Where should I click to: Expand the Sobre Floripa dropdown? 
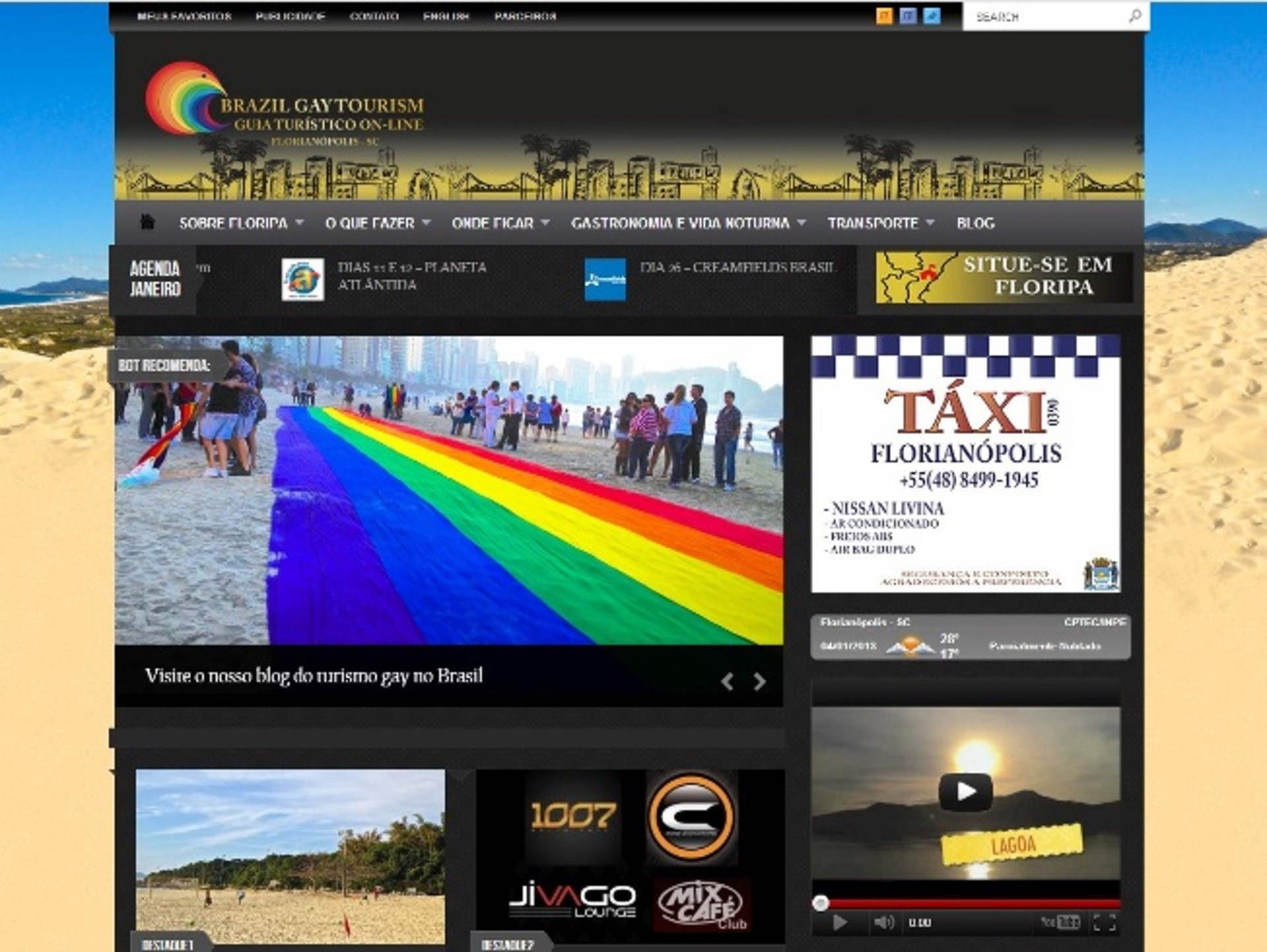pyautogui.click(x=241, y=223)
